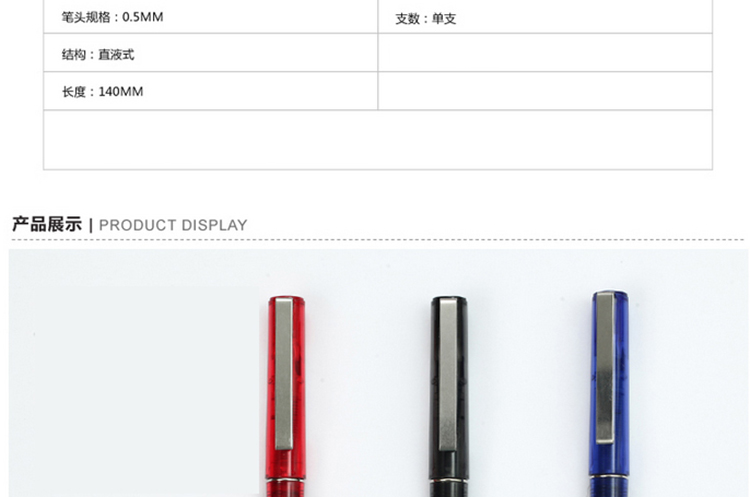Click the red barrel below the silver ring
750x497 pixels.
pos(286,489)
